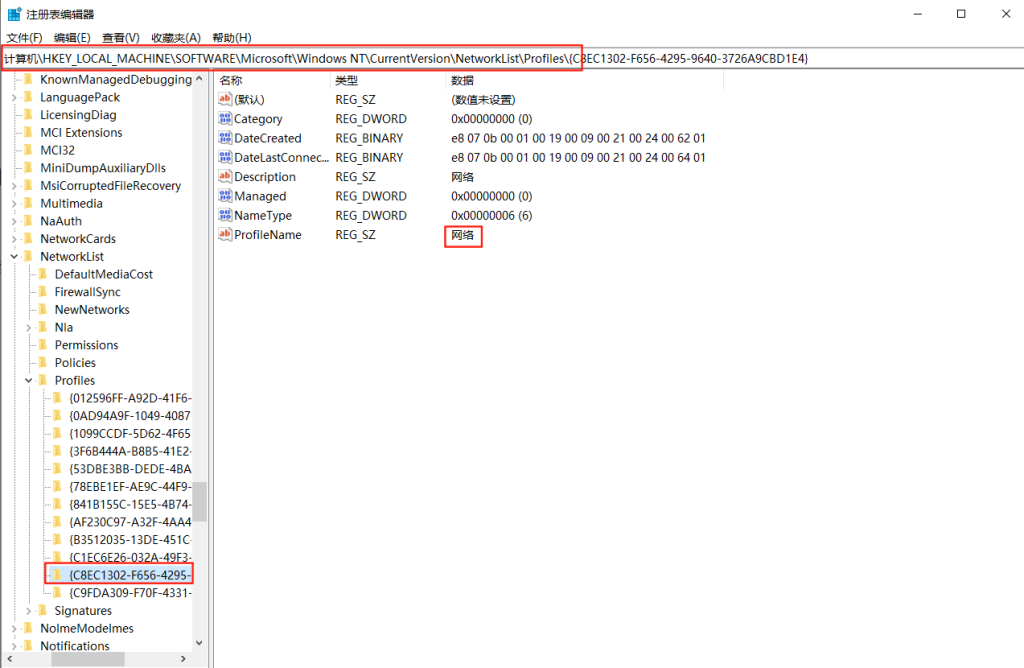Select the DateCreated binary value icon
The width and height of the screenshot is (1024, 668).
225,138
